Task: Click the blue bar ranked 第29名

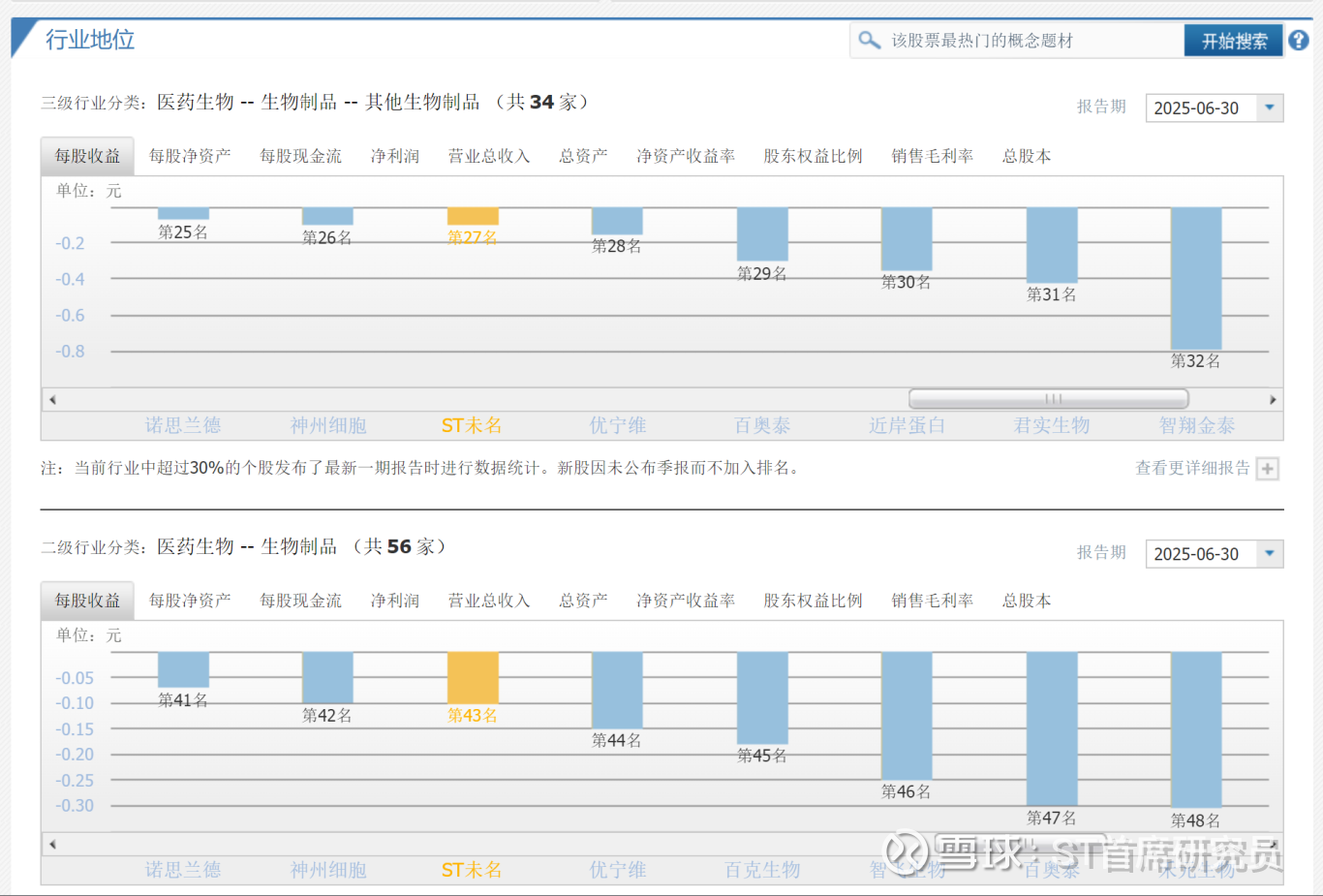Action: point(762,235)
